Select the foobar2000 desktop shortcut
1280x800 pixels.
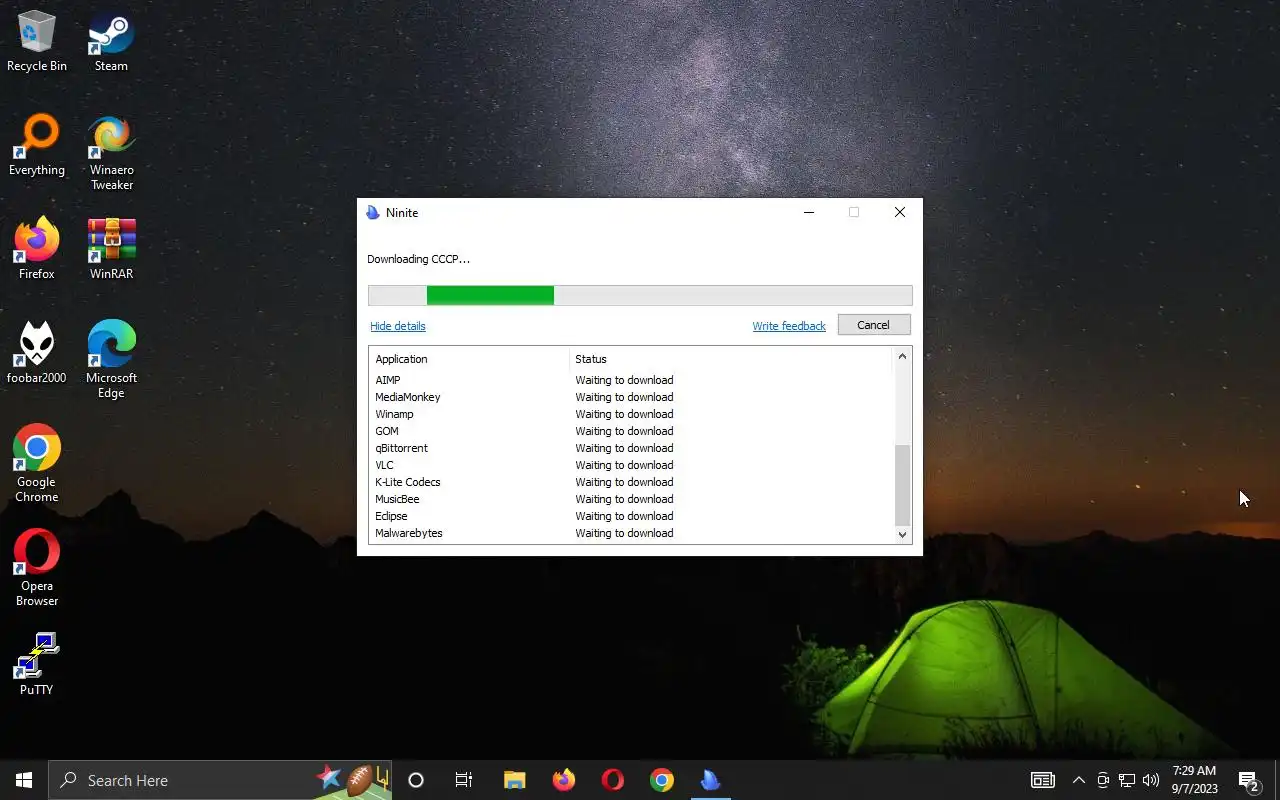point(37,354)
